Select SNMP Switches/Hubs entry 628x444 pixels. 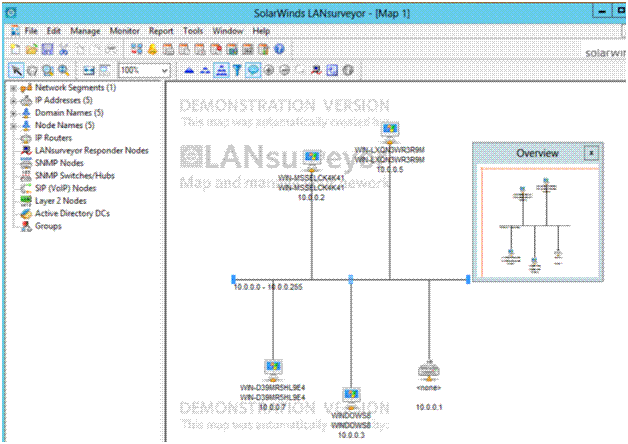click(x=75, y=176)
